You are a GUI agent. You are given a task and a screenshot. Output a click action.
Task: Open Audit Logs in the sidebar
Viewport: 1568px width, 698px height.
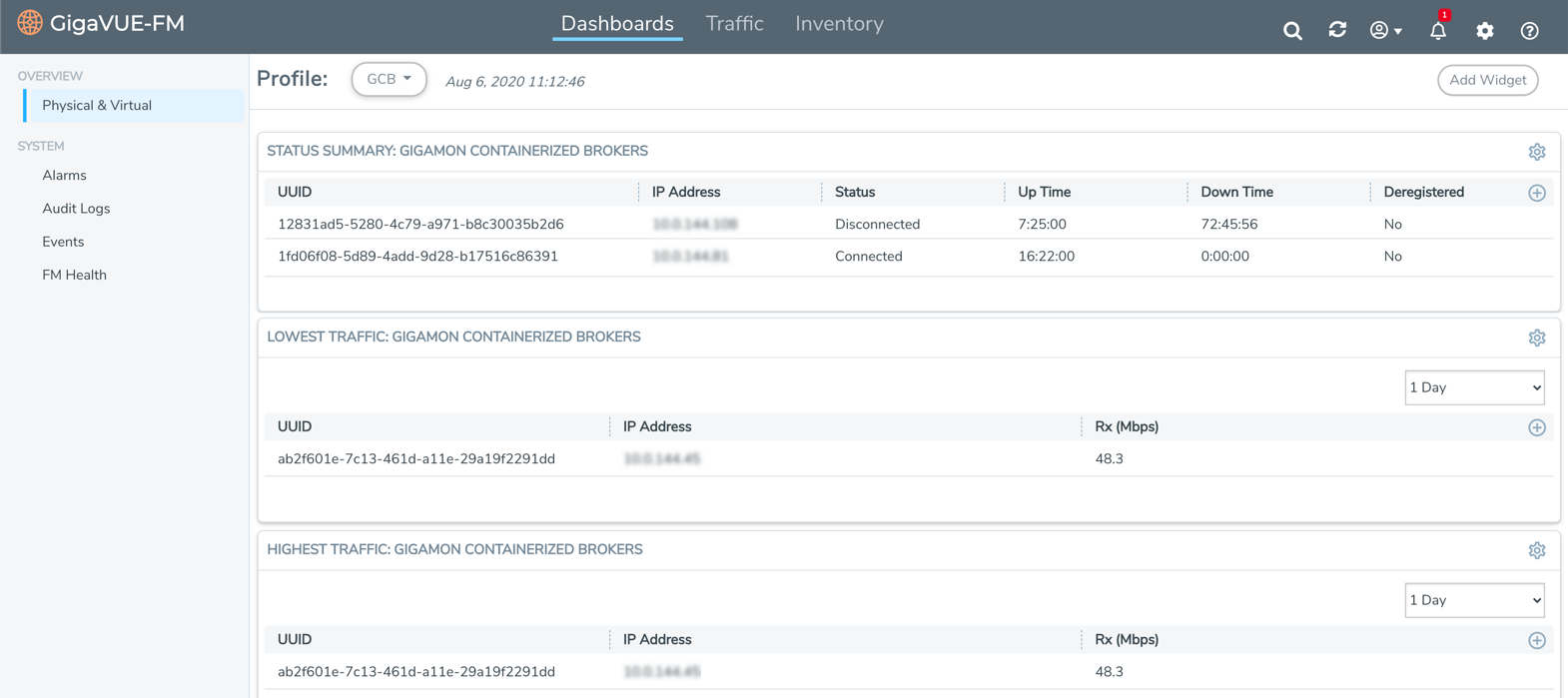pos(76,208)
